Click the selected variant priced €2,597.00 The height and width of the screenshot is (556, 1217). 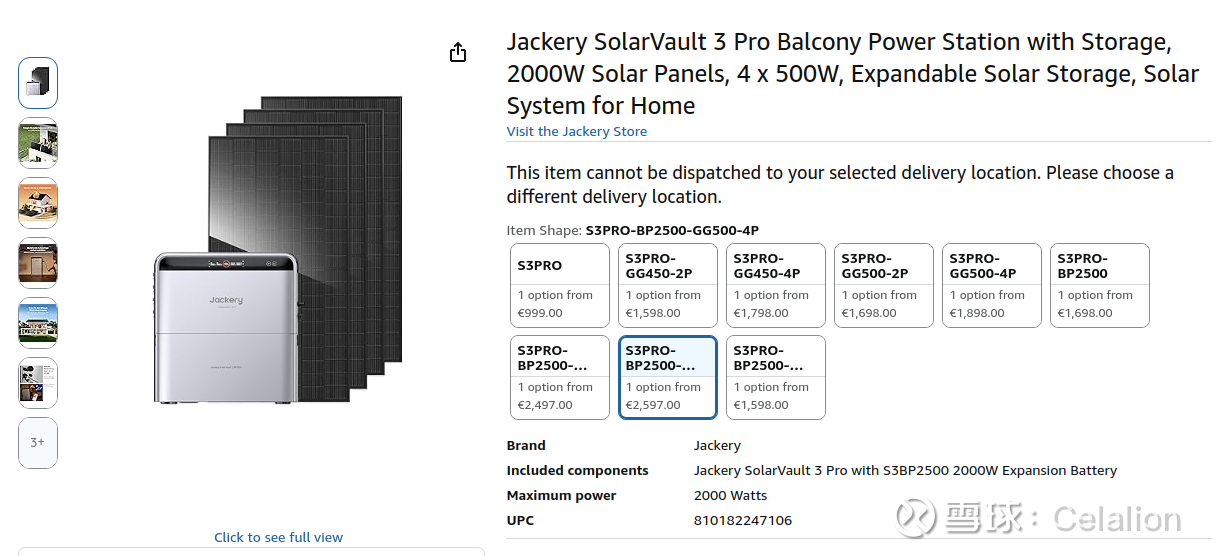point(668,377)
